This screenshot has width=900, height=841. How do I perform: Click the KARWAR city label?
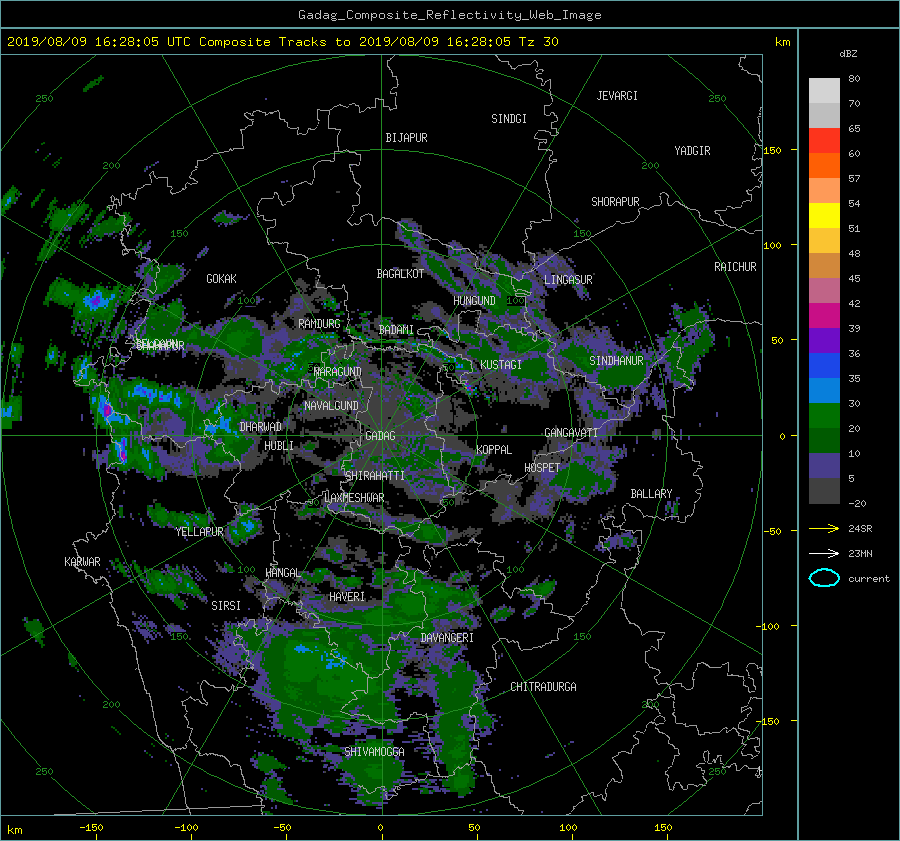[x=82, y=561]
